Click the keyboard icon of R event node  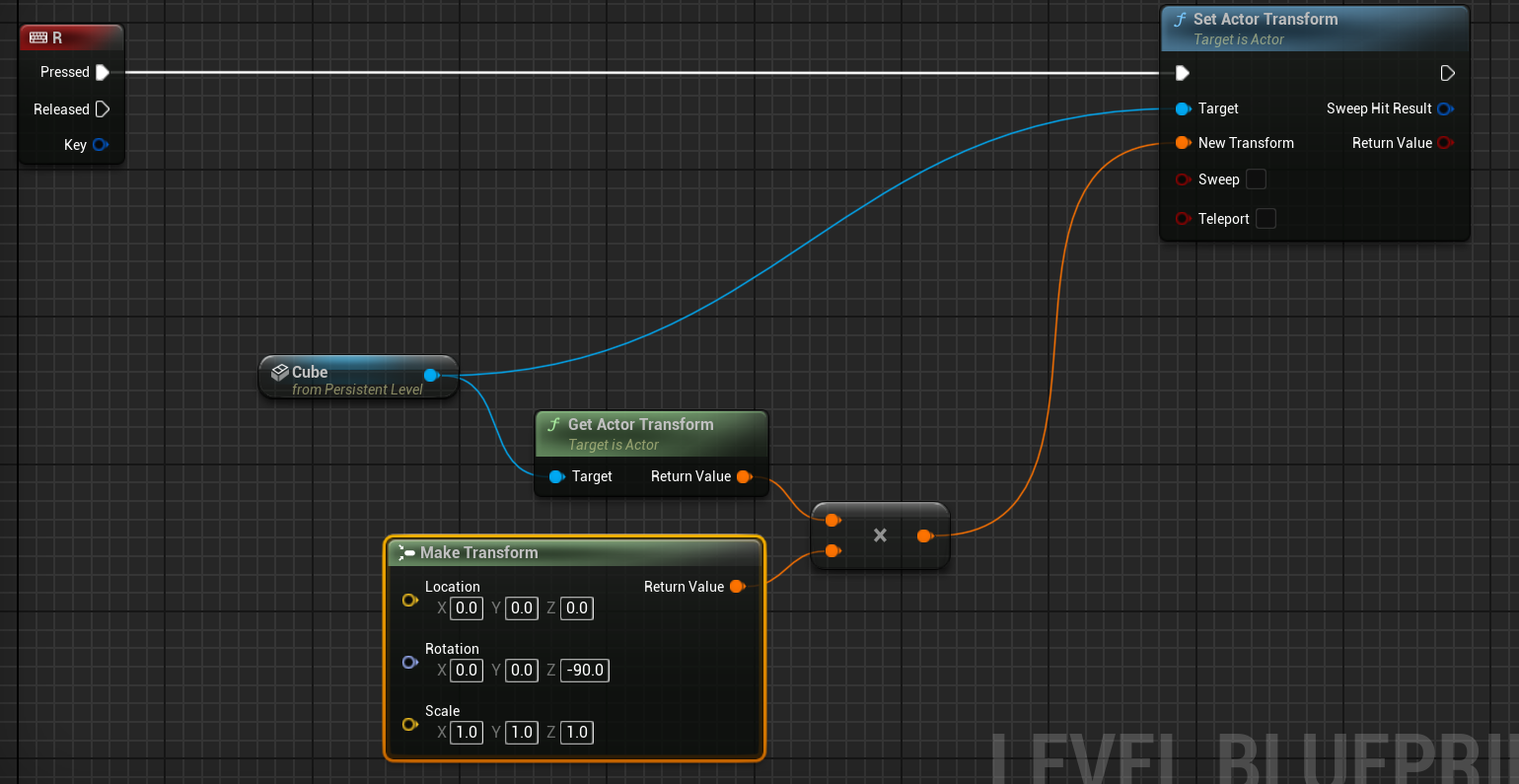[x=38, y=37]
